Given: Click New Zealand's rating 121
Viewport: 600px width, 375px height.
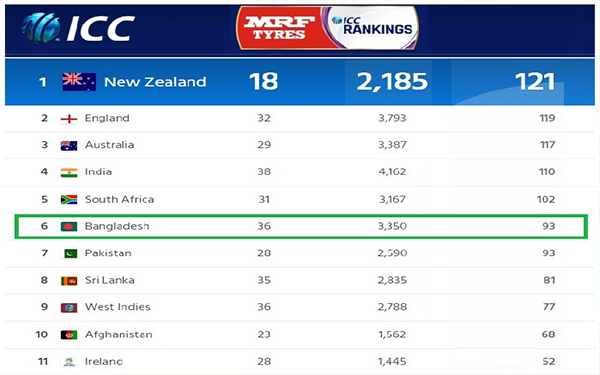Looking at the screenshot, I should click(x=535, y=82).
